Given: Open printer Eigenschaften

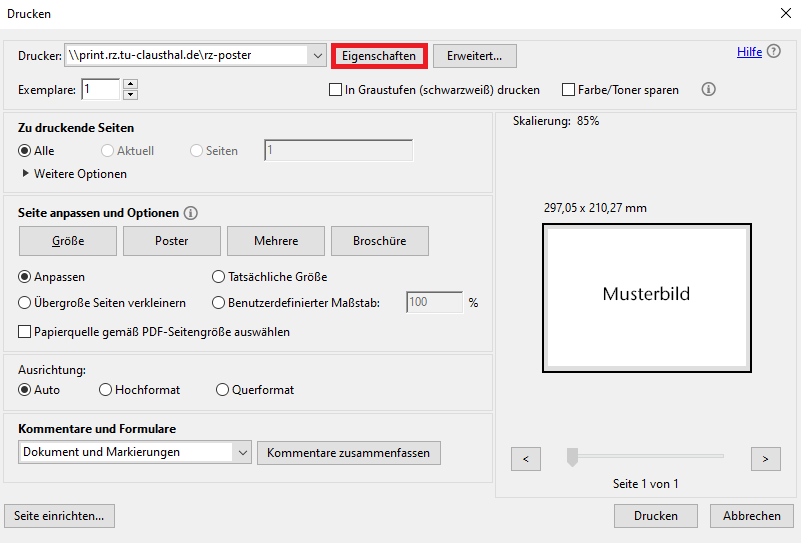Looking at the screenshot, I should click(379, 56).
